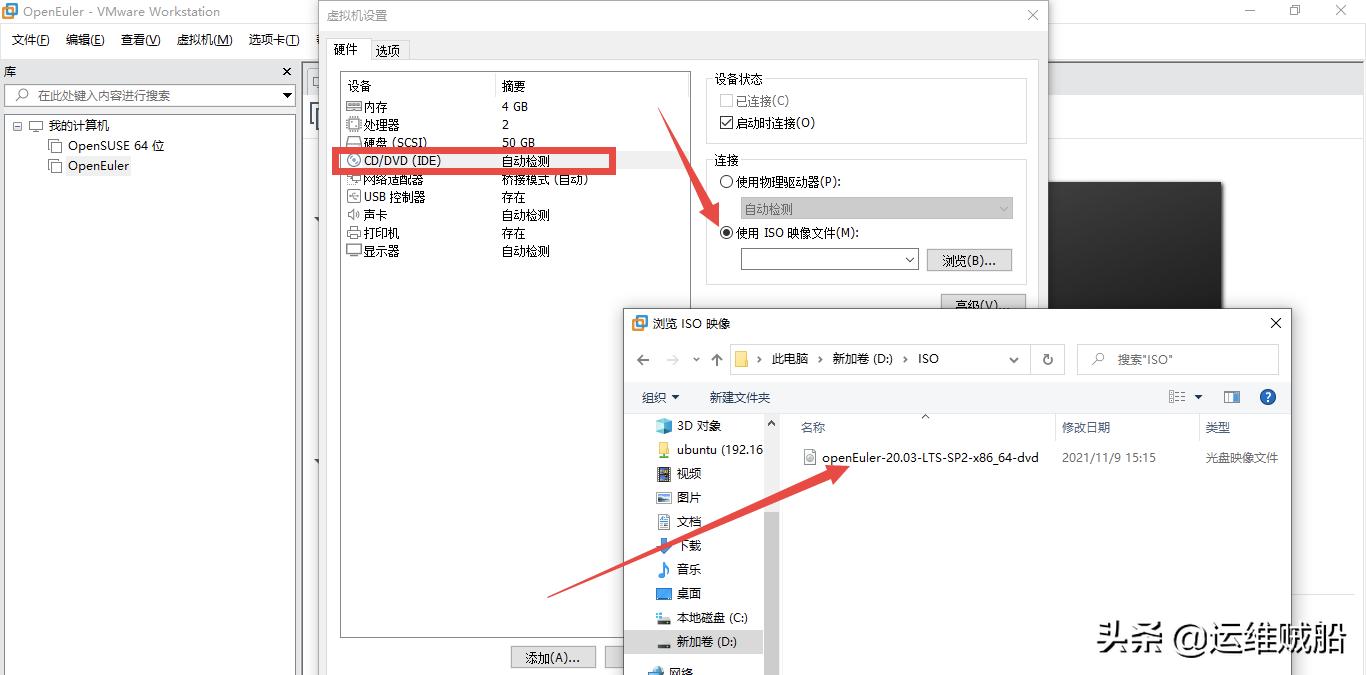Check the 已连接 checkbox

(x=726, y=100)
